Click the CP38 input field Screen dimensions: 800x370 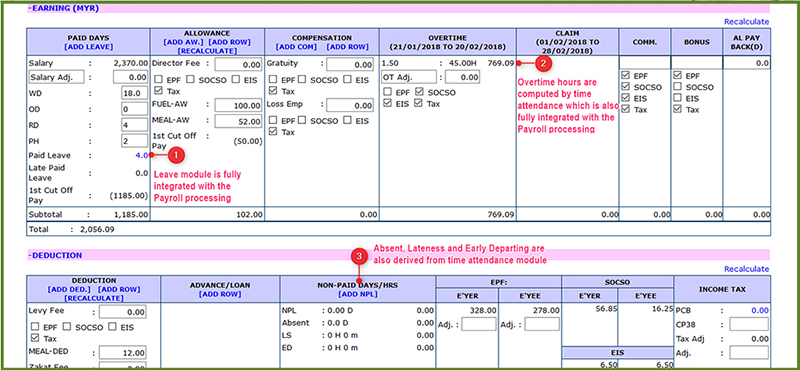(x=748, y=324)
